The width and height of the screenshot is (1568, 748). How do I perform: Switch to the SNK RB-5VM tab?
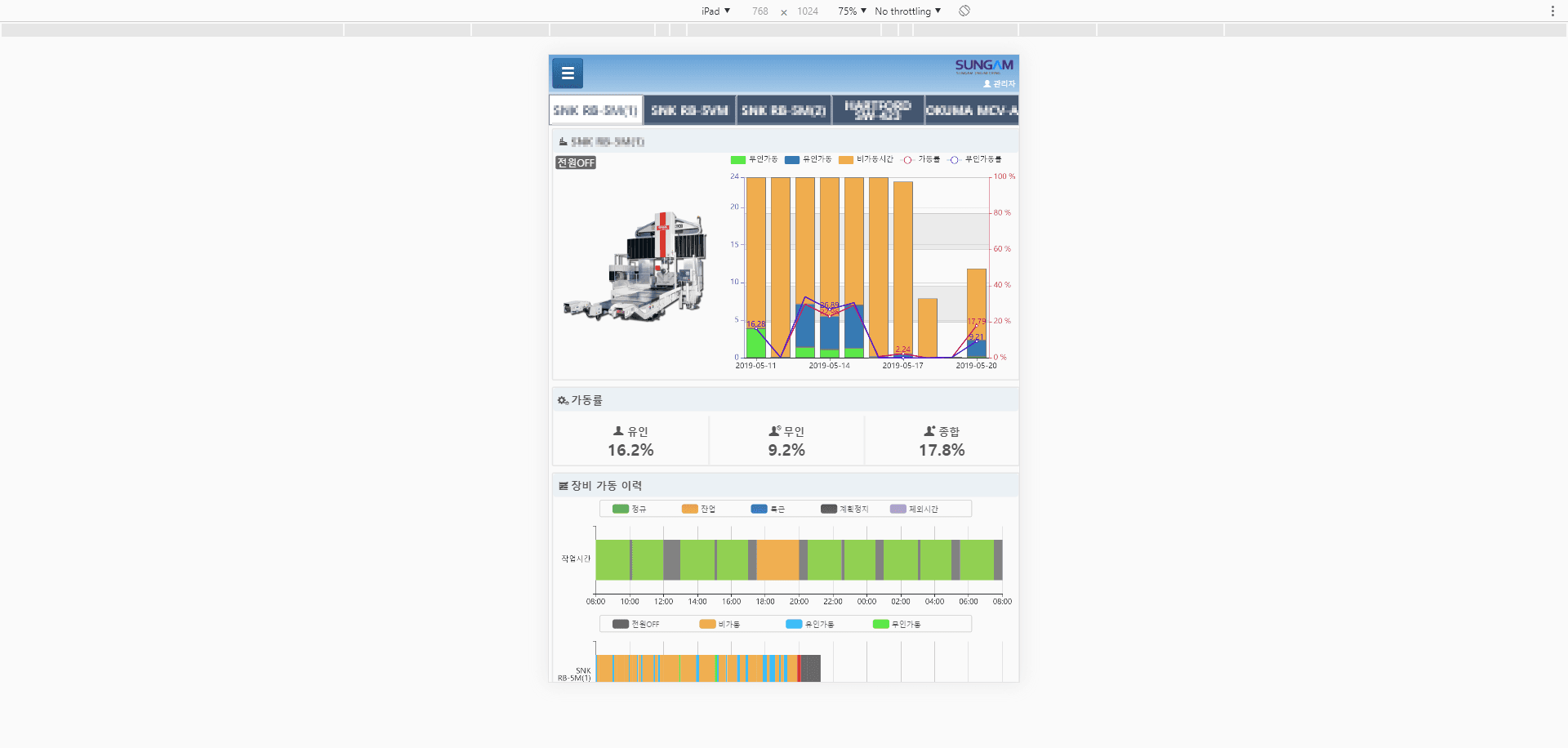click(x=688, y=109)
